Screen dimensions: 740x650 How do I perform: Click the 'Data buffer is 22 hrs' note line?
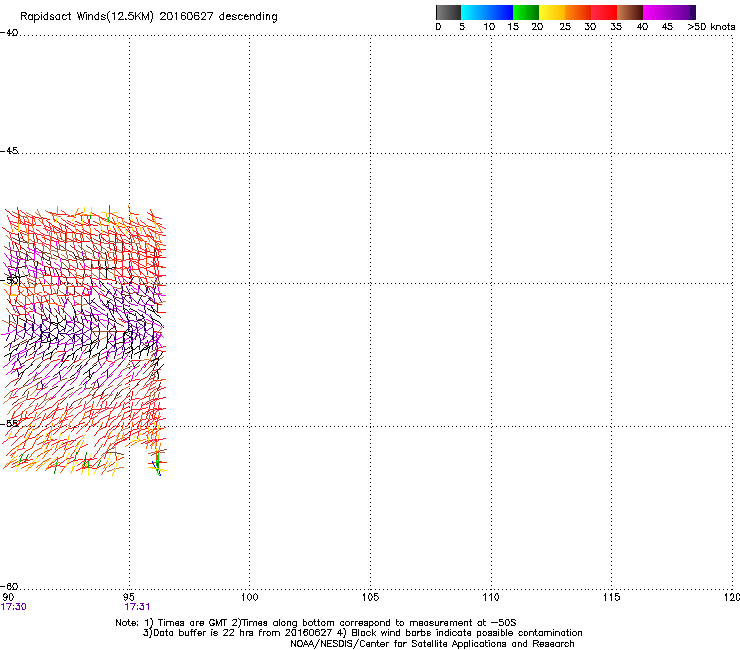(x=362, y=633)
